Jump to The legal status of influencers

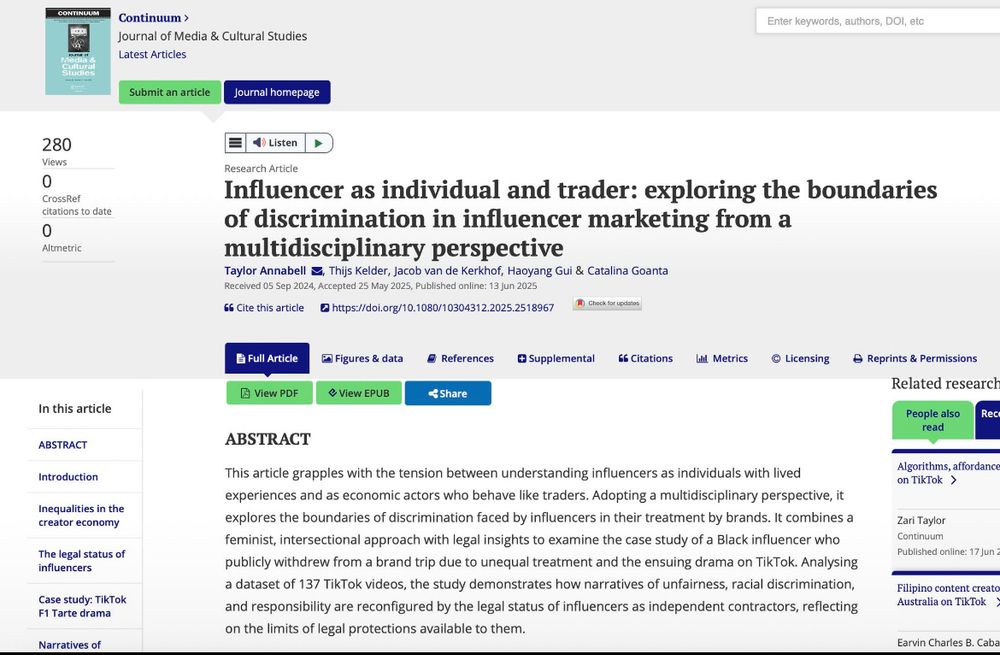(x=82, y=561)
